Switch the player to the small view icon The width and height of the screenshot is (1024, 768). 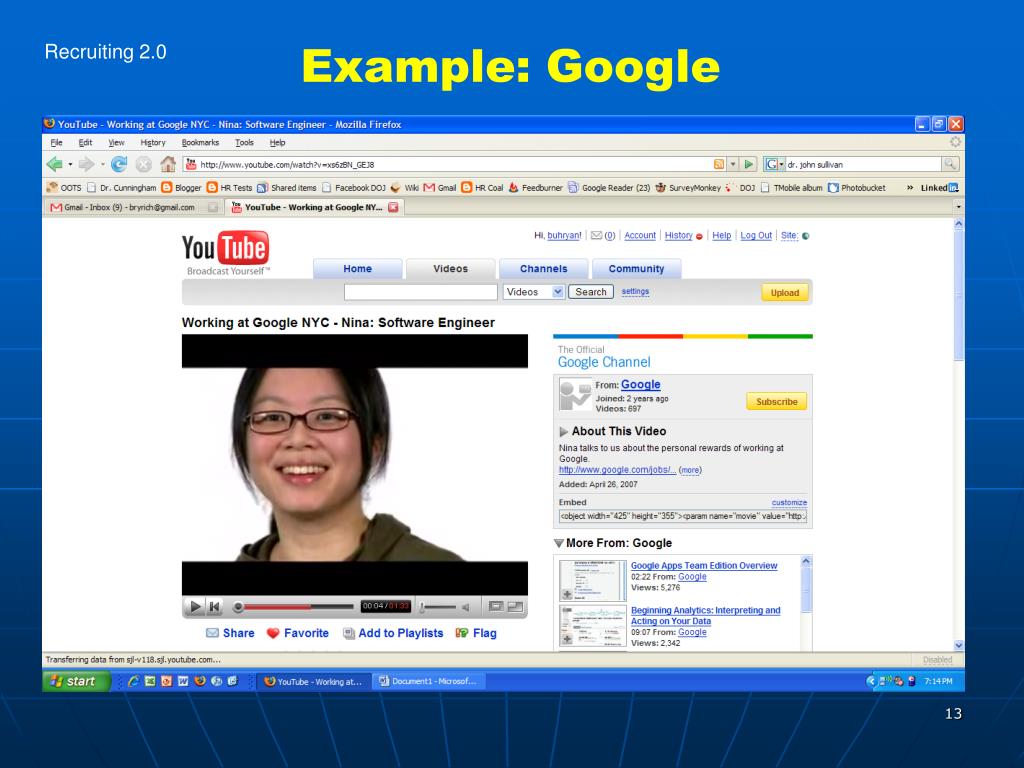[496, 607]
